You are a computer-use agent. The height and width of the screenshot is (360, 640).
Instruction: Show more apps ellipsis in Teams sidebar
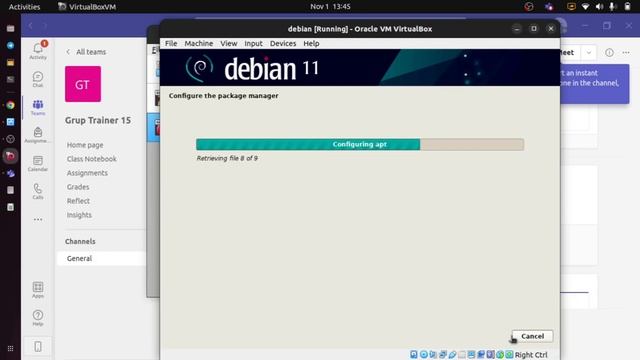[38, 220]
